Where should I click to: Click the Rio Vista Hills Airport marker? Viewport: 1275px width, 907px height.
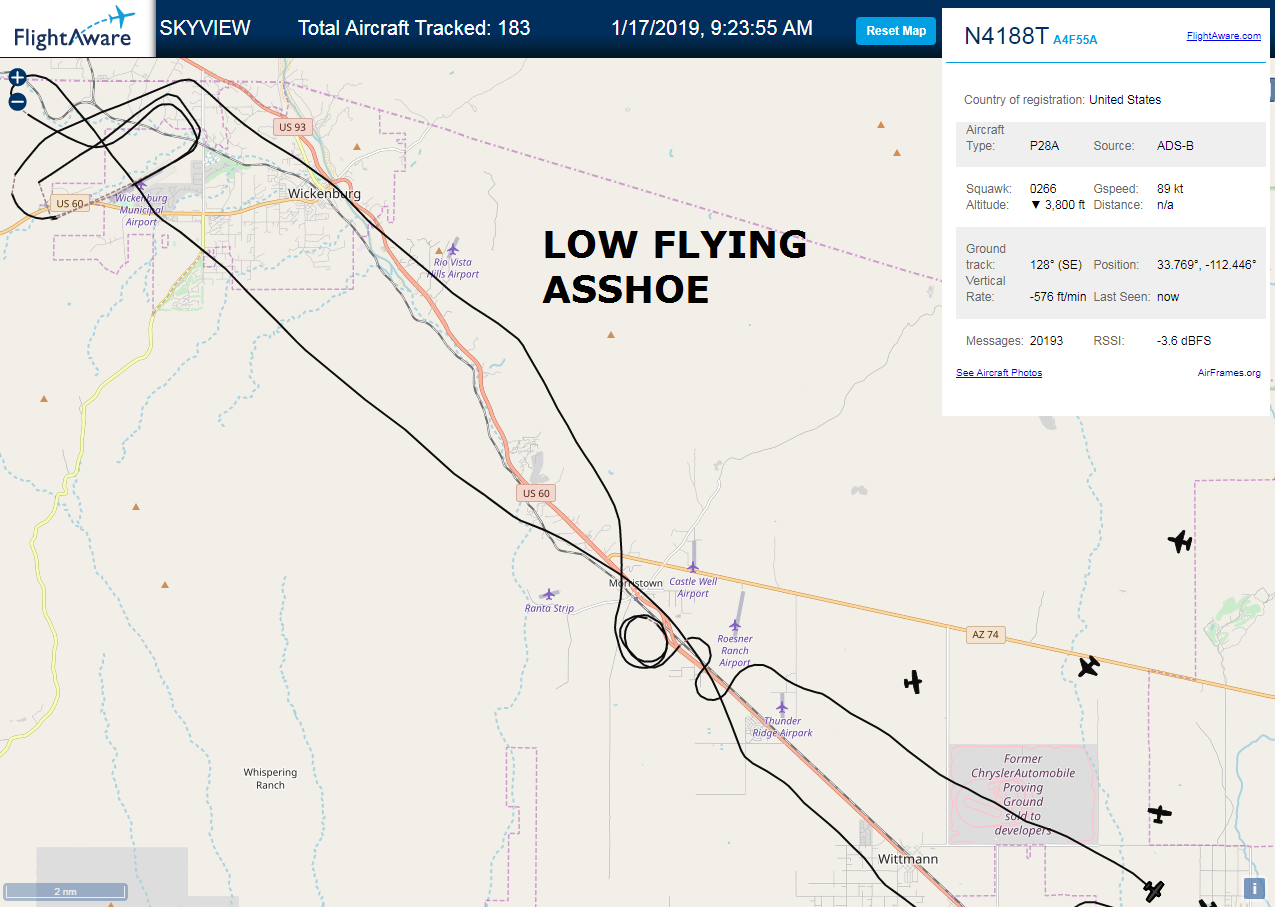(x=453, y=249)
